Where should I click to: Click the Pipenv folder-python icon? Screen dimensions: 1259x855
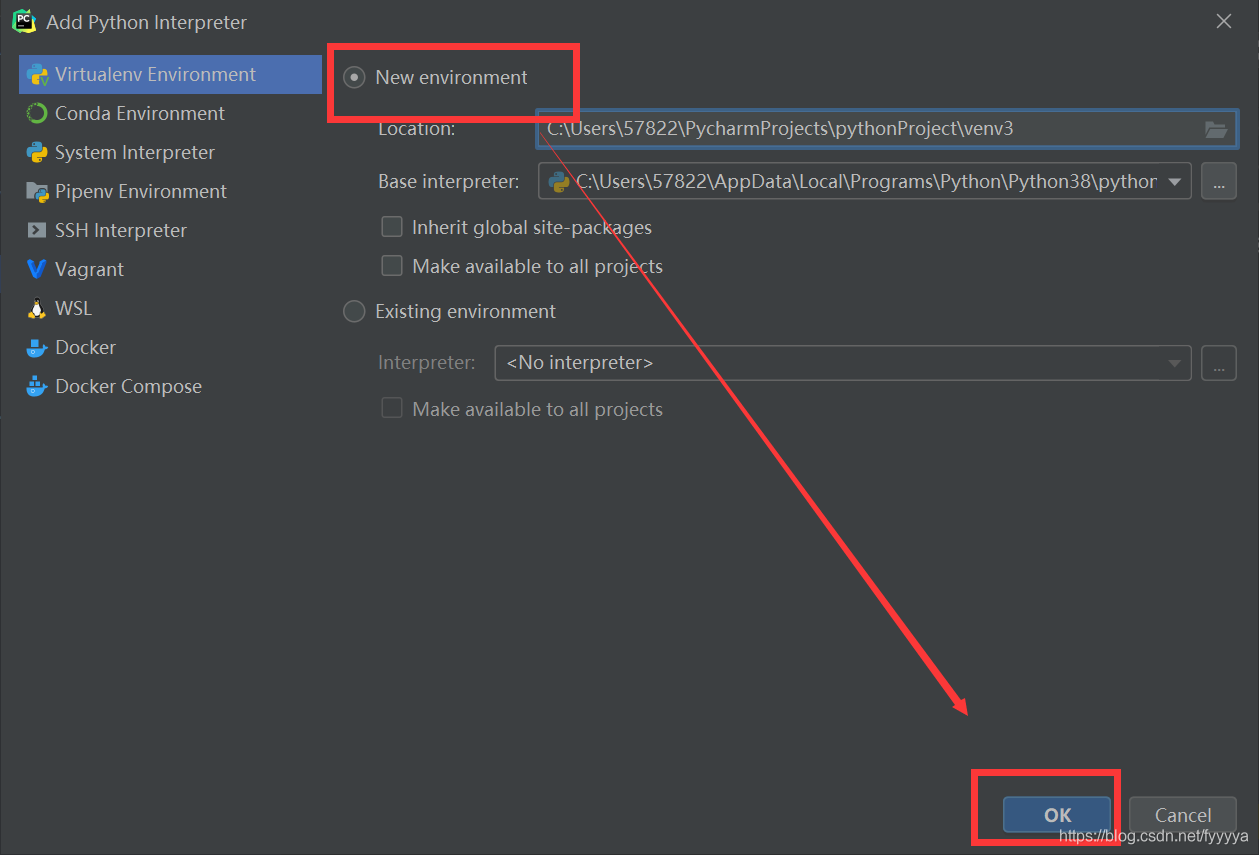tap(37, 191)
